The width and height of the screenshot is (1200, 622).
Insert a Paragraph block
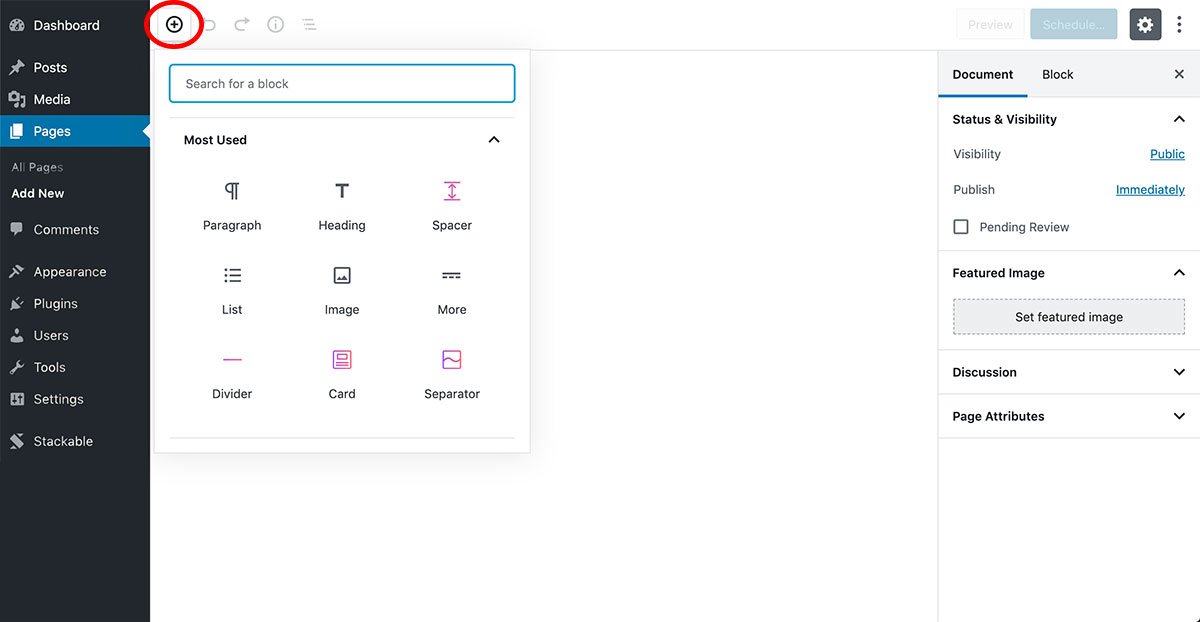point(232,206)
